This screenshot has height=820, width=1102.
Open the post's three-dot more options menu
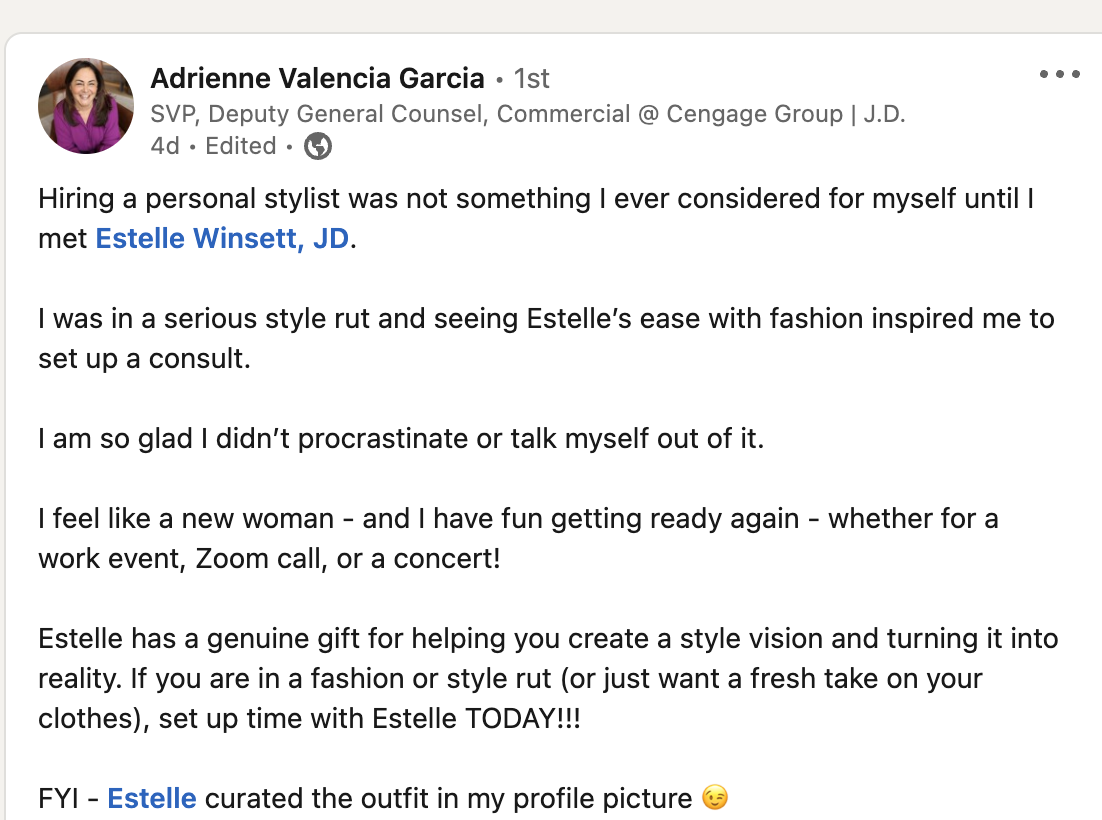point(1060,75)
